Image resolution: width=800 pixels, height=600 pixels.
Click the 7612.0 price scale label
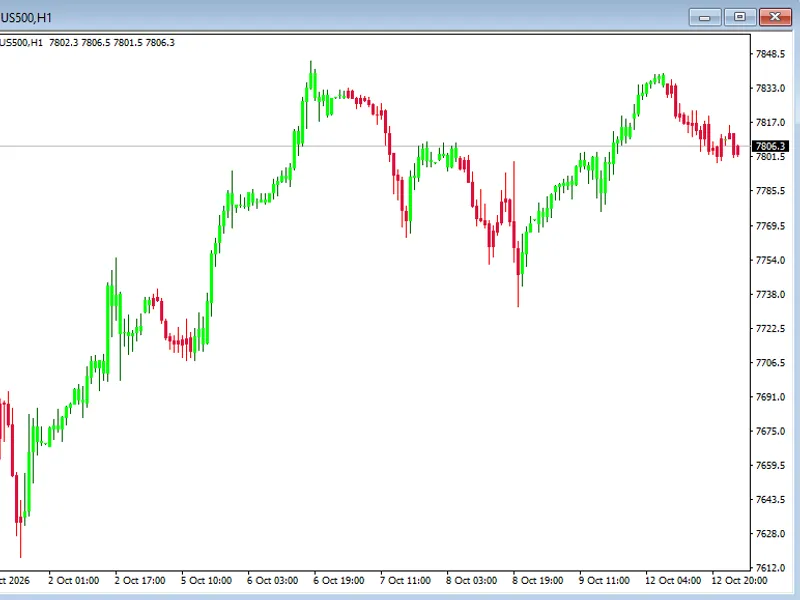(770, 568)
